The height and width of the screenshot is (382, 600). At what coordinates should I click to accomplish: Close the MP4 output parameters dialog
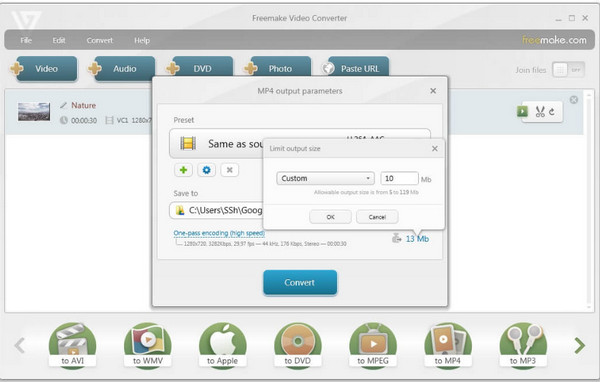pos(433,91)
